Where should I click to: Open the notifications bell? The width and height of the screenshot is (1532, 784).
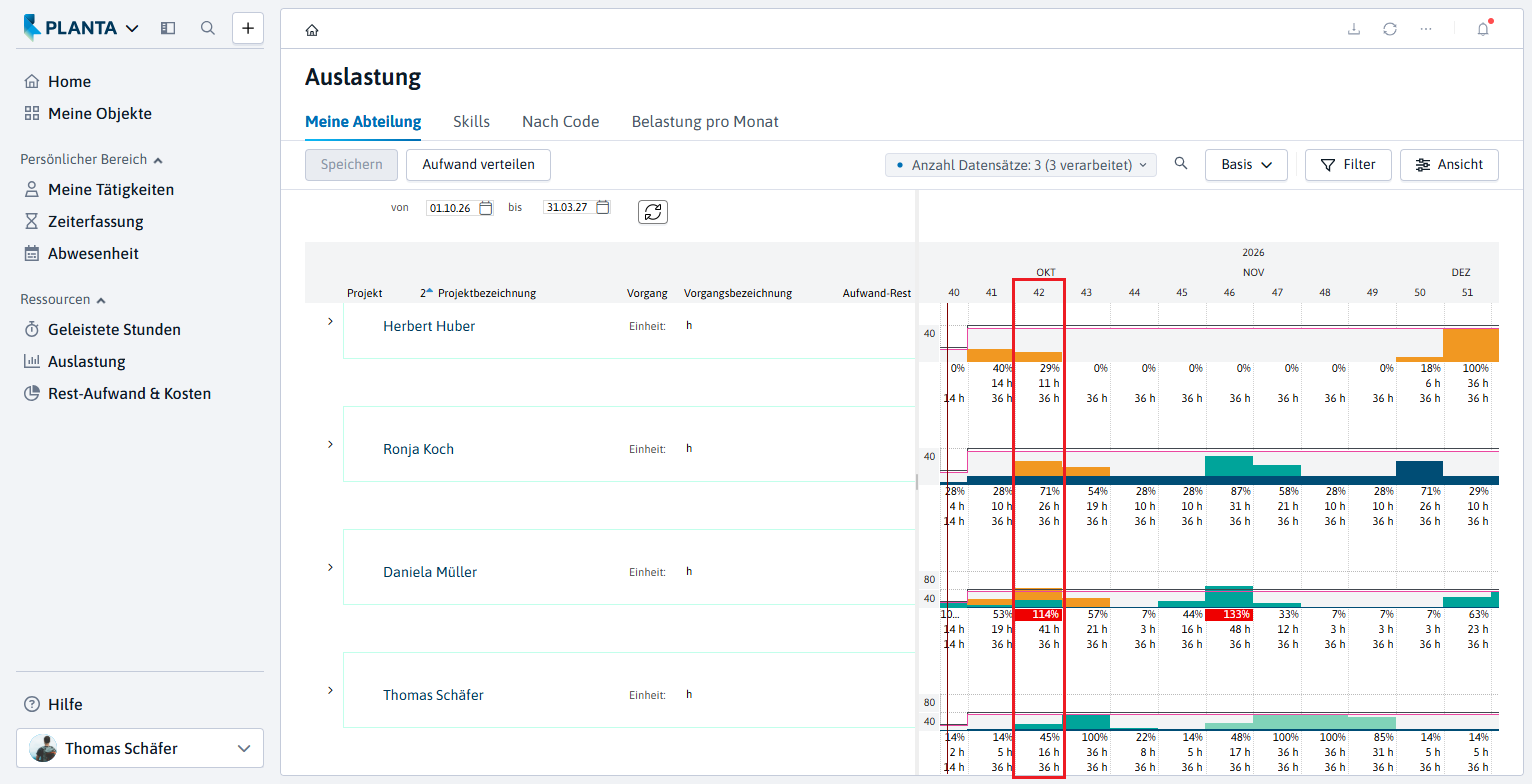1483,29
